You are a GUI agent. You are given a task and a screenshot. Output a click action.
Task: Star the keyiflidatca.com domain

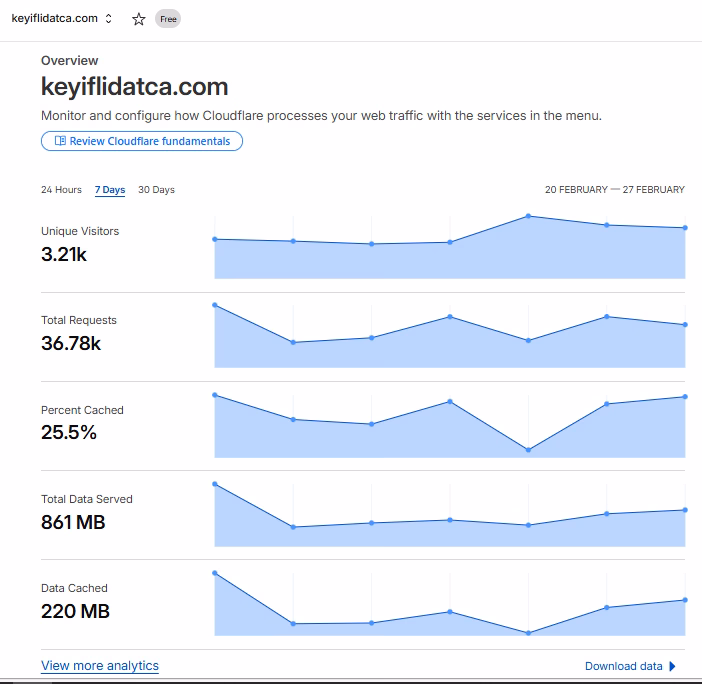coord(139,19)
